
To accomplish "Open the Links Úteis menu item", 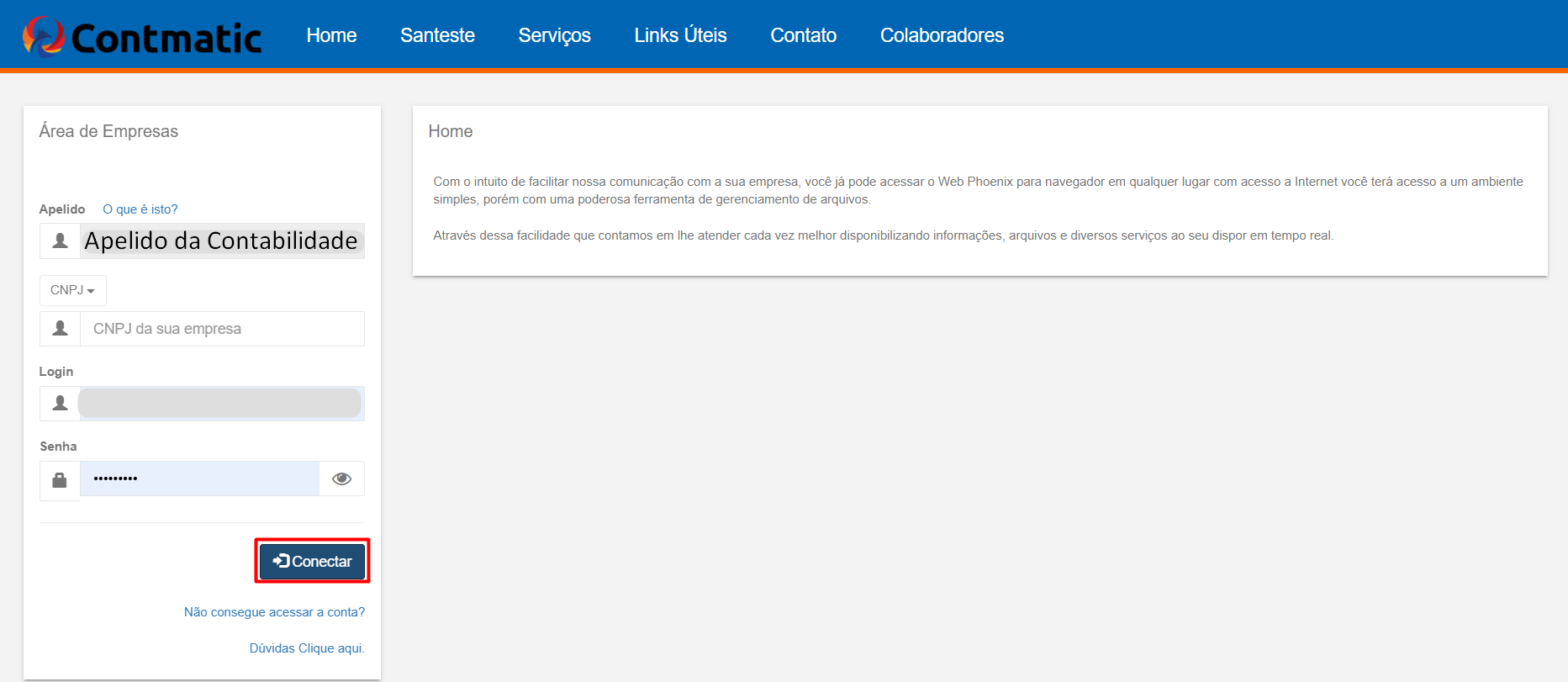I will [680, 35].
